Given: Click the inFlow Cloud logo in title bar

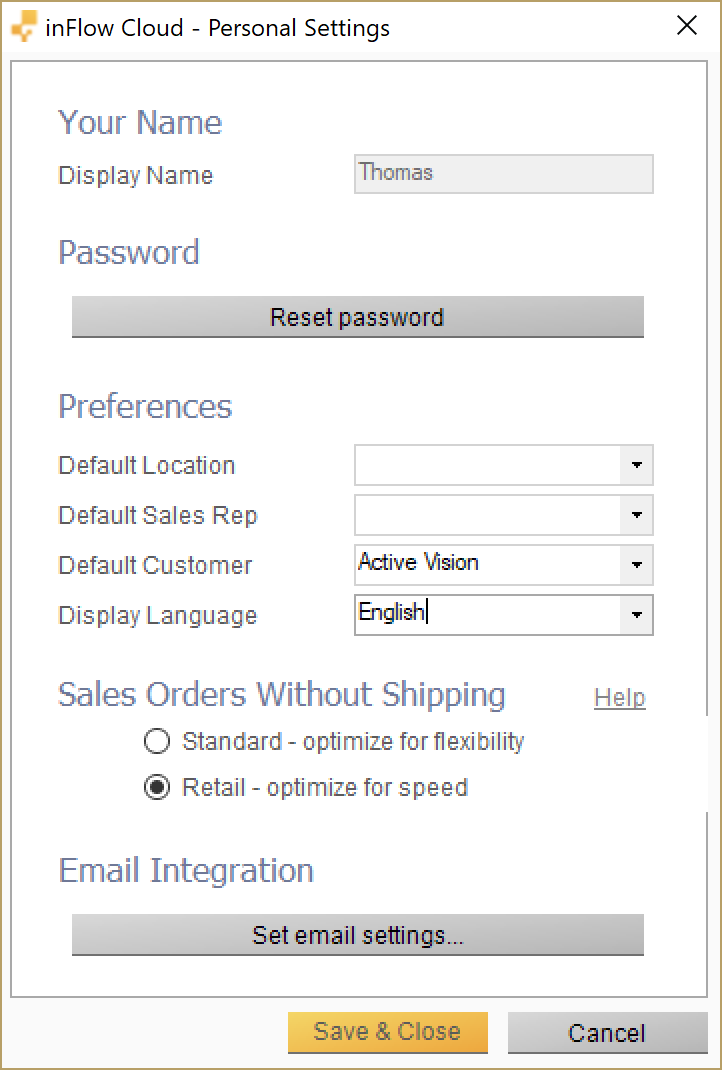Looking at the screenshot, I should point(25,28).
